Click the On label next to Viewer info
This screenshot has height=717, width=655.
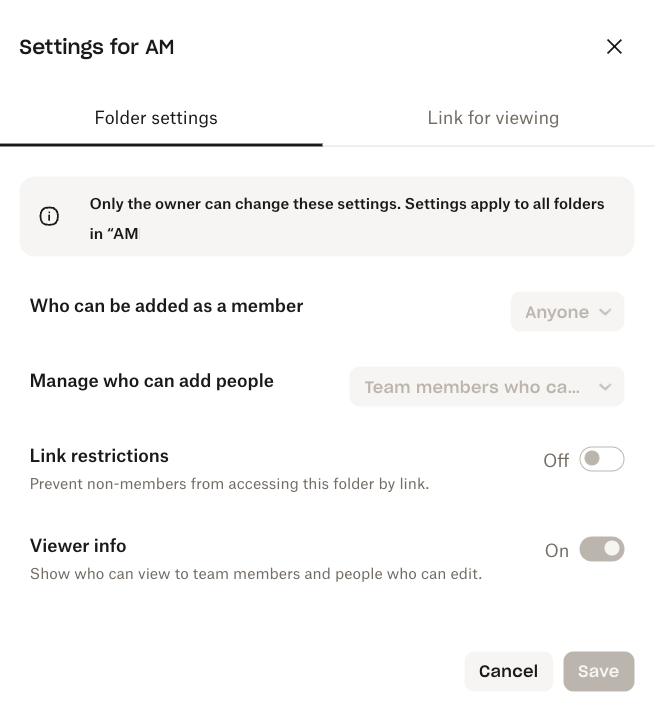click(x=557, y=551)
